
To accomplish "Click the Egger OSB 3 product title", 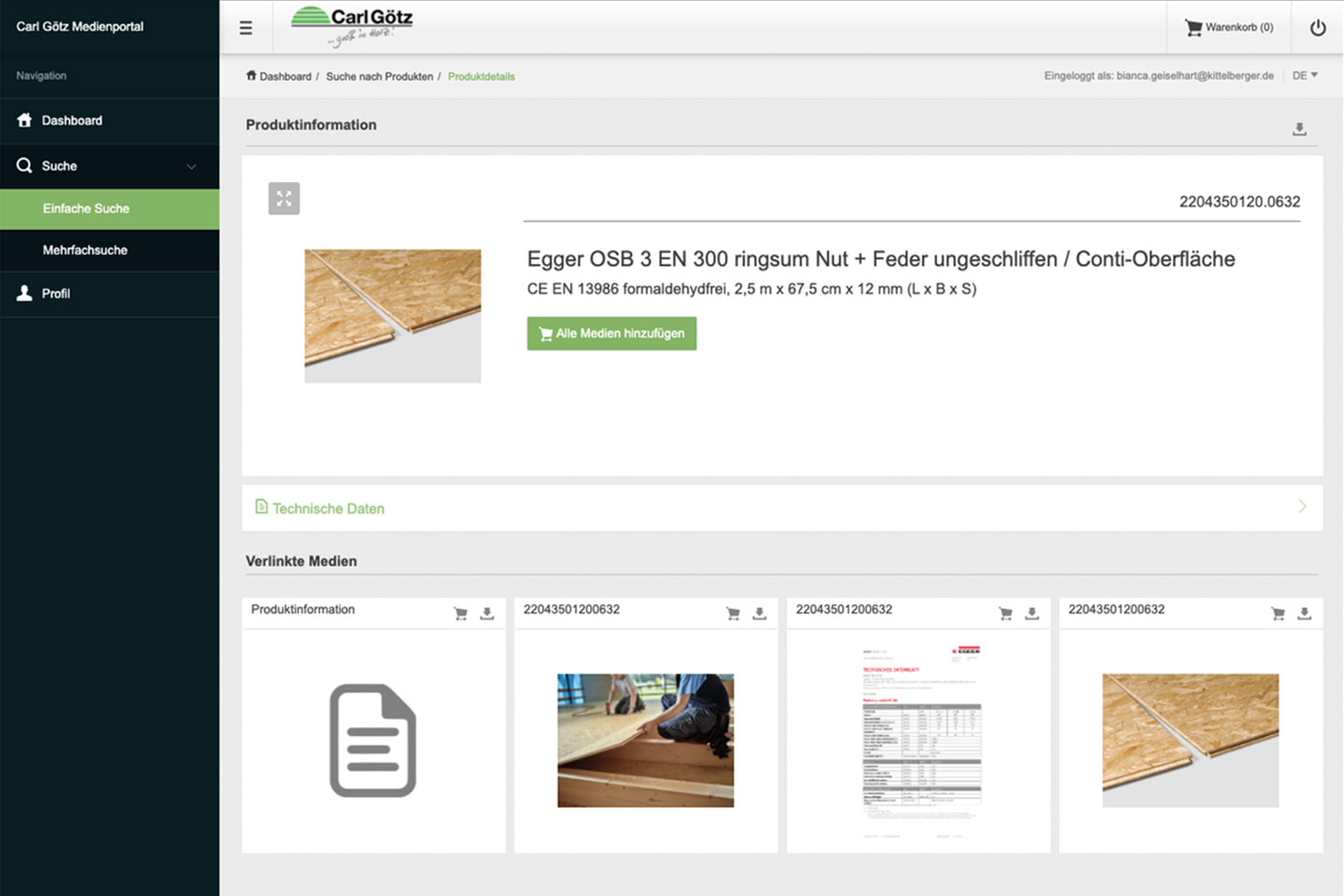I will [881, 259].
